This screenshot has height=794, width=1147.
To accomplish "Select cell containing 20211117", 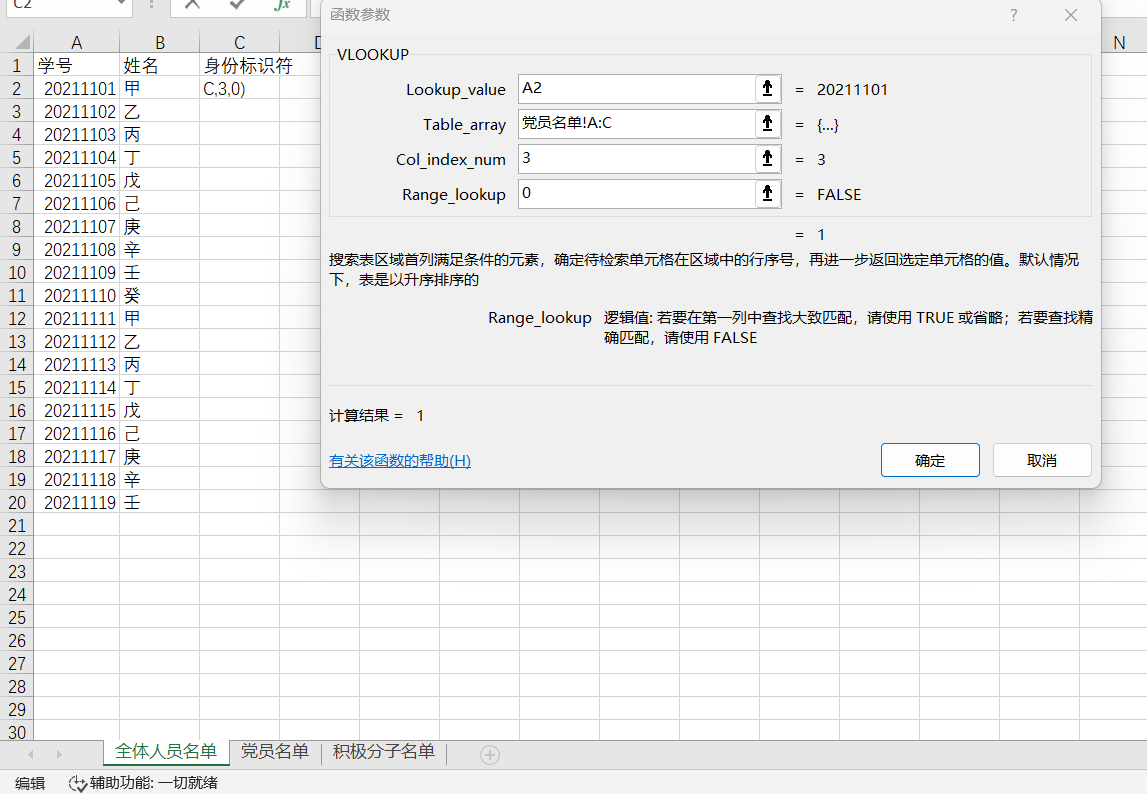I will click(76, 457).
